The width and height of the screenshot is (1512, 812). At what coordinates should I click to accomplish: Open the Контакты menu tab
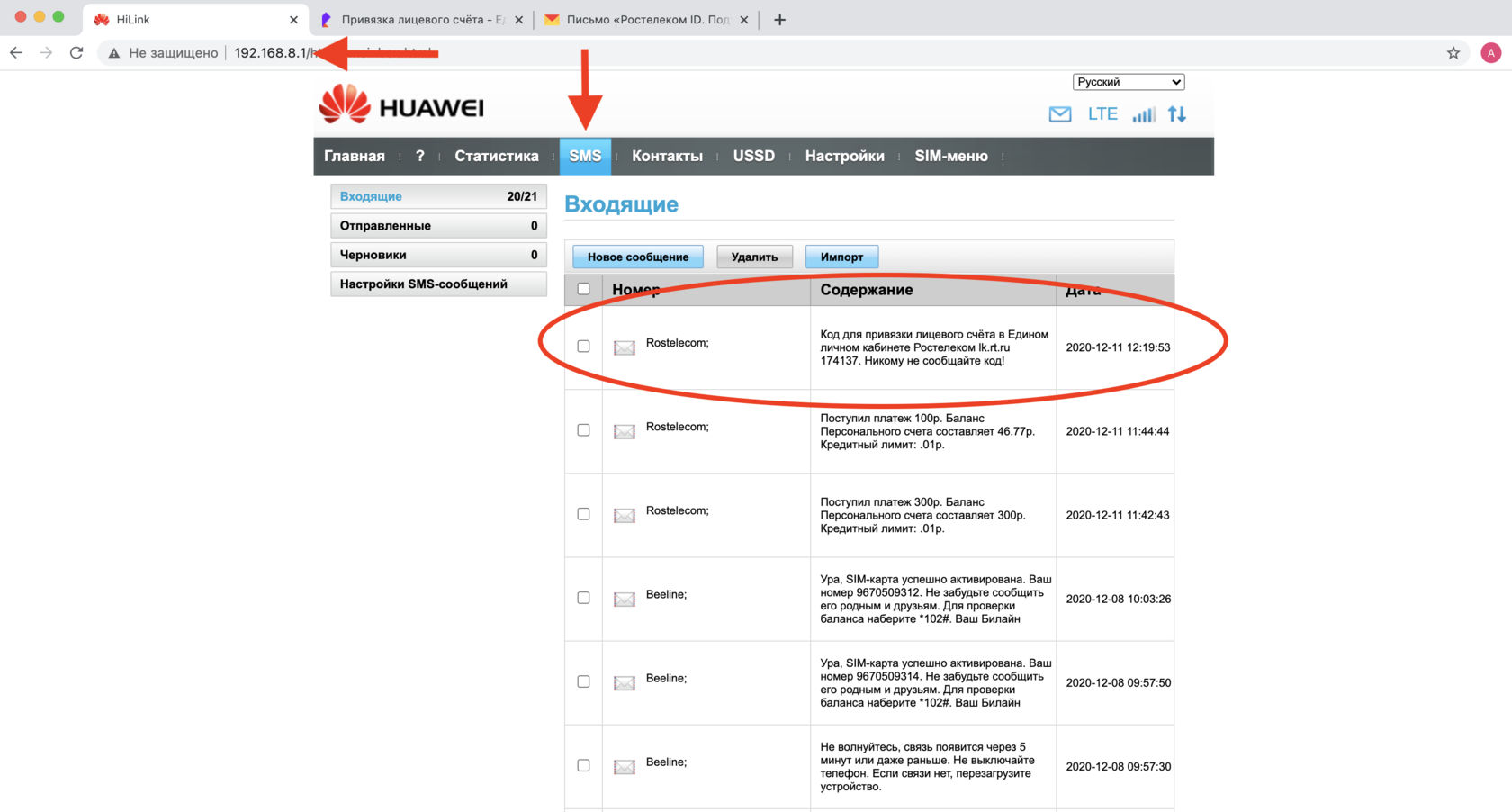coord(667,156)
